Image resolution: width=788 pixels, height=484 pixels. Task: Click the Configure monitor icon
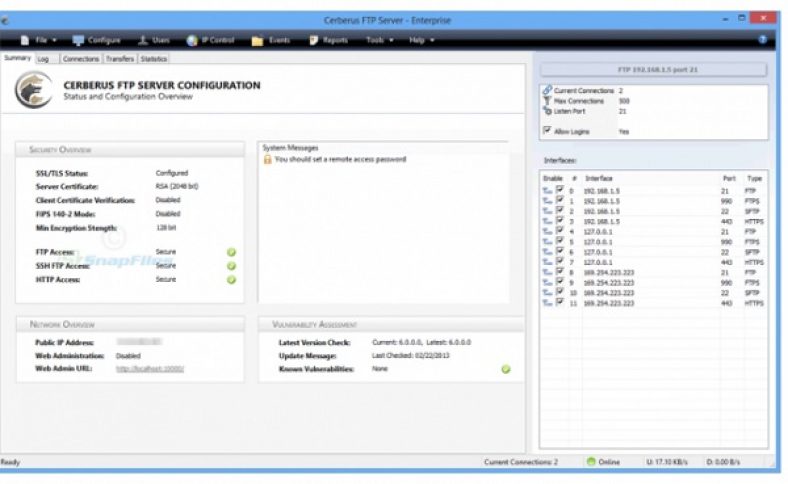[78, 40]
